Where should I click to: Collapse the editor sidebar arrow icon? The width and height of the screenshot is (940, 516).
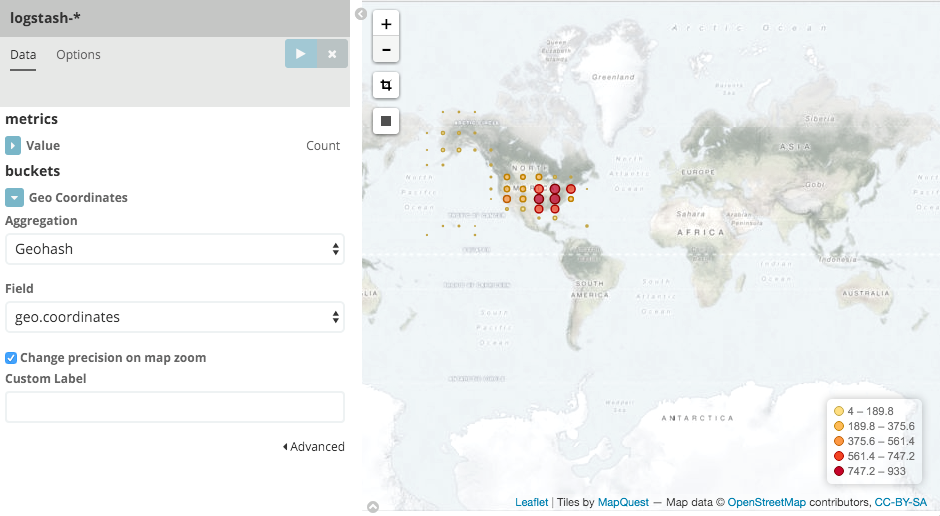(x=361, y=14)
